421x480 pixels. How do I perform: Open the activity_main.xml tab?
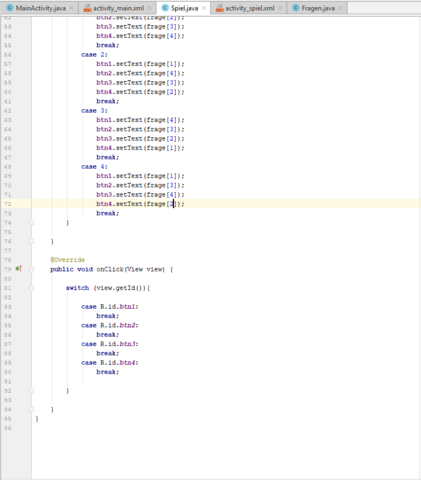click(118, 8)
